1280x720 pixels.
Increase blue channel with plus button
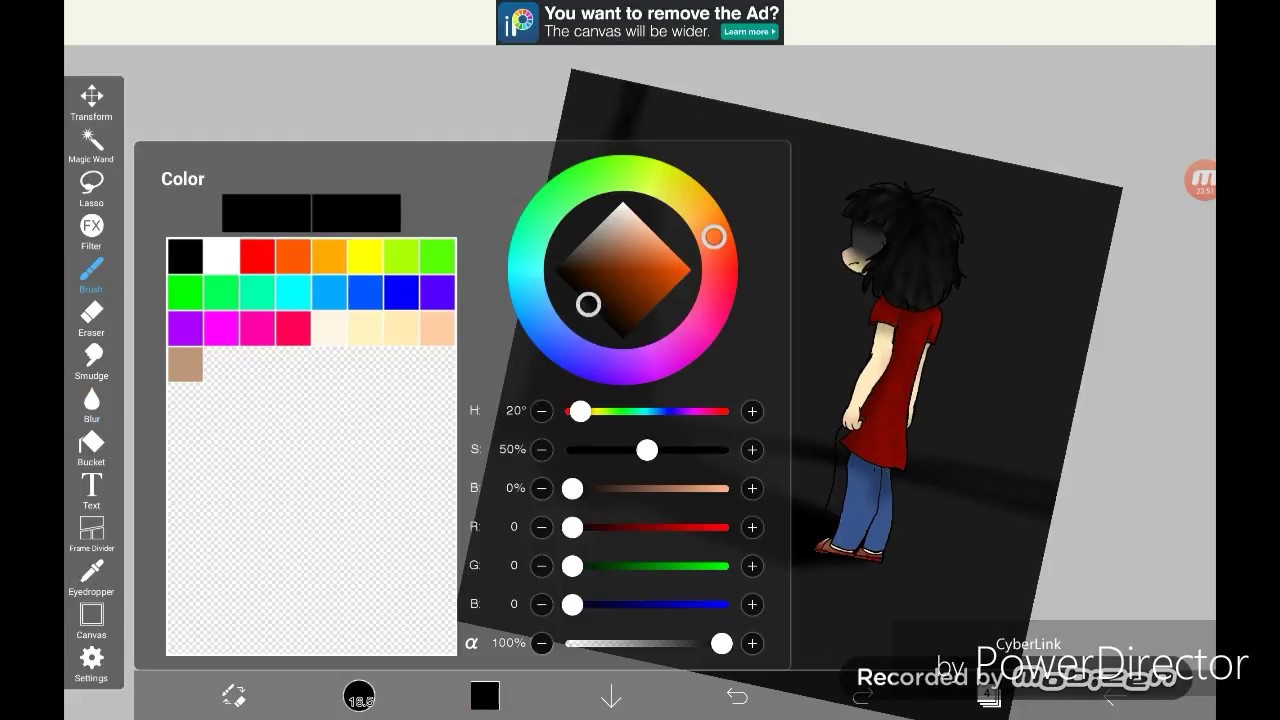[x=752, y=604]
